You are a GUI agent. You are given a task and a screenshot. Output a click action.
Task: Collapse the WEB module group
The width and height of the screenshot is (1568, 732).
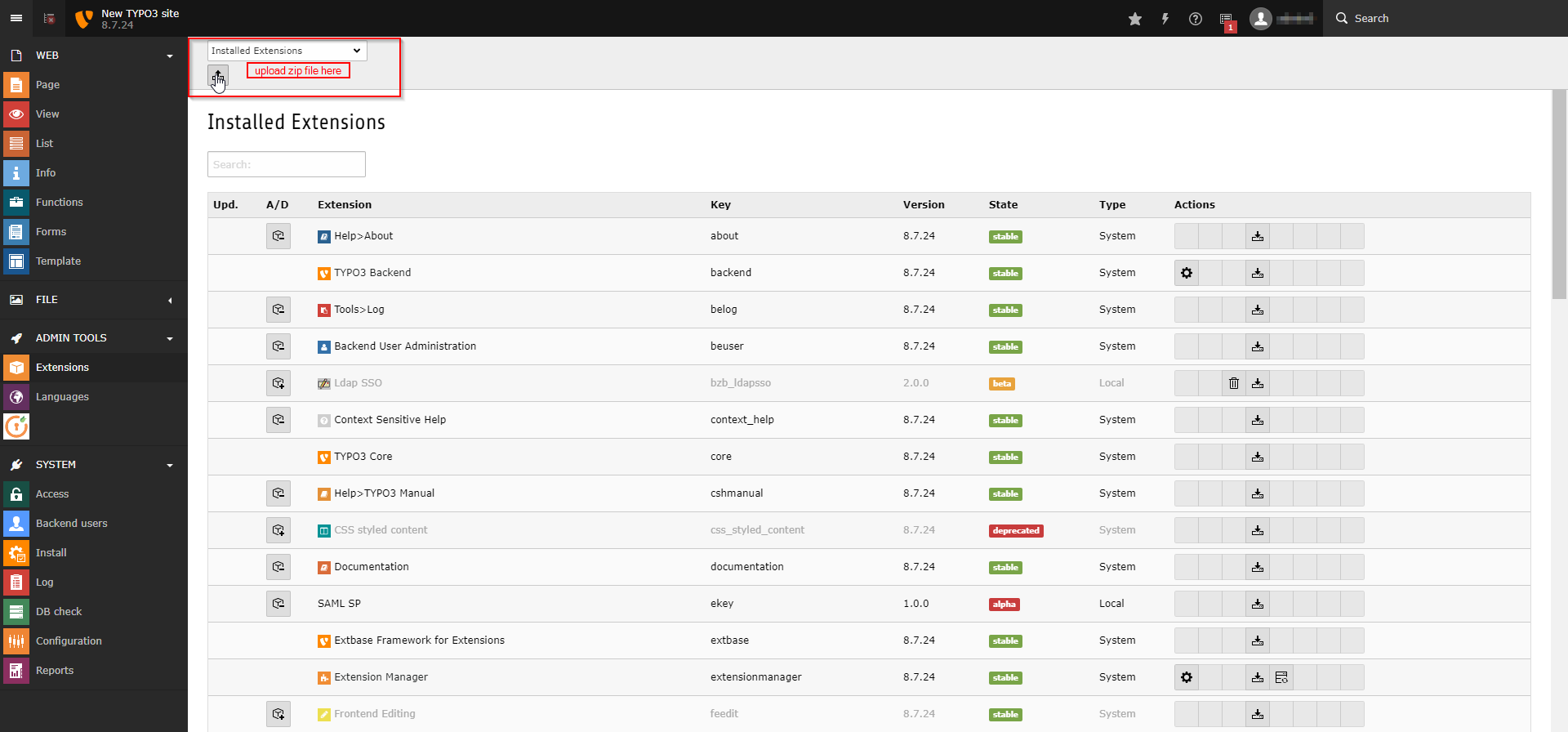pos(94,56)
